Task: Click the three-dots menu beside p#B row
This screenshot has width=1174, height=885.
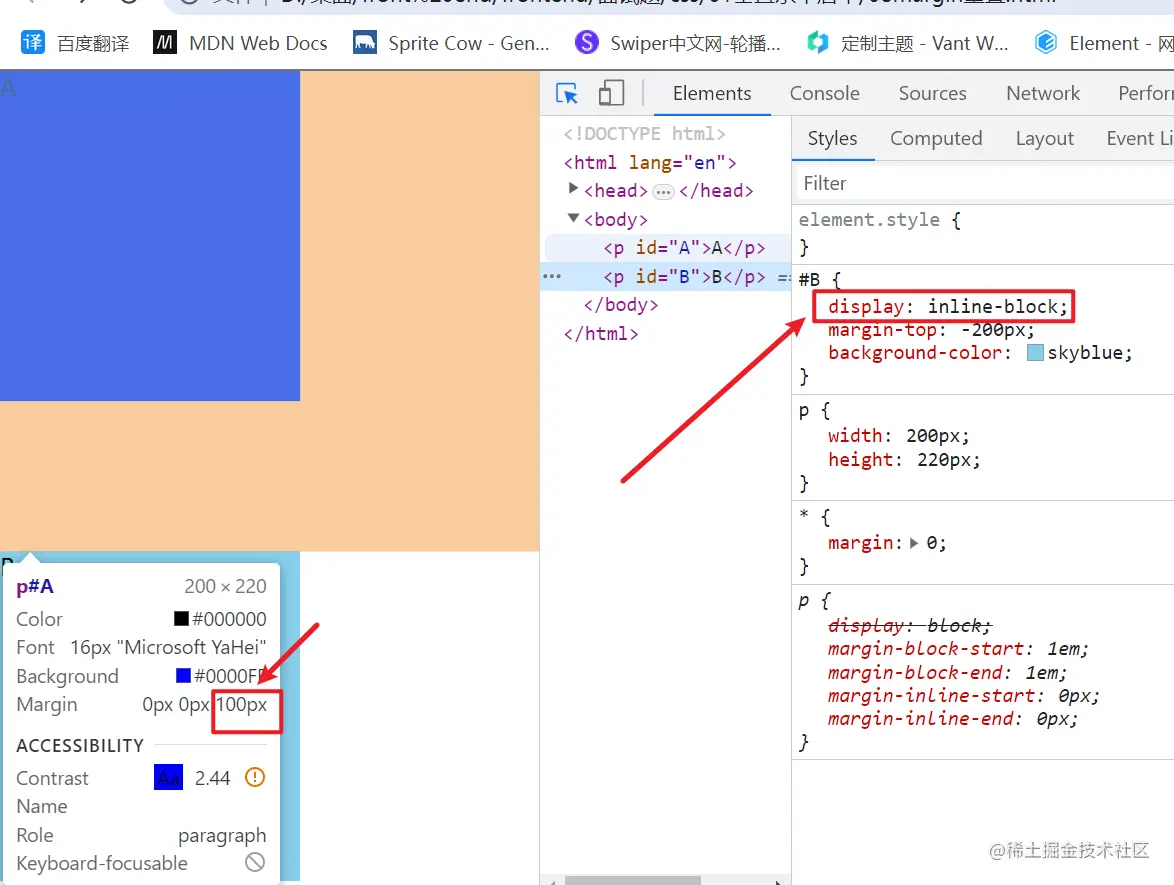Action: [552, 276]
